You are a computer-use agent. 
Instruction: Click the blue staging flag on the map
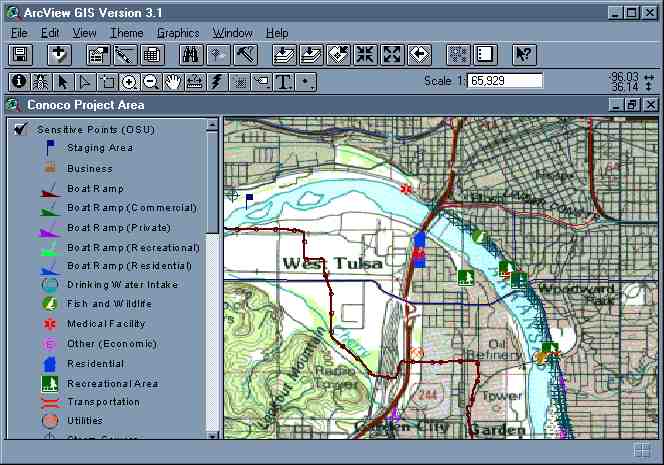point(249,201)
